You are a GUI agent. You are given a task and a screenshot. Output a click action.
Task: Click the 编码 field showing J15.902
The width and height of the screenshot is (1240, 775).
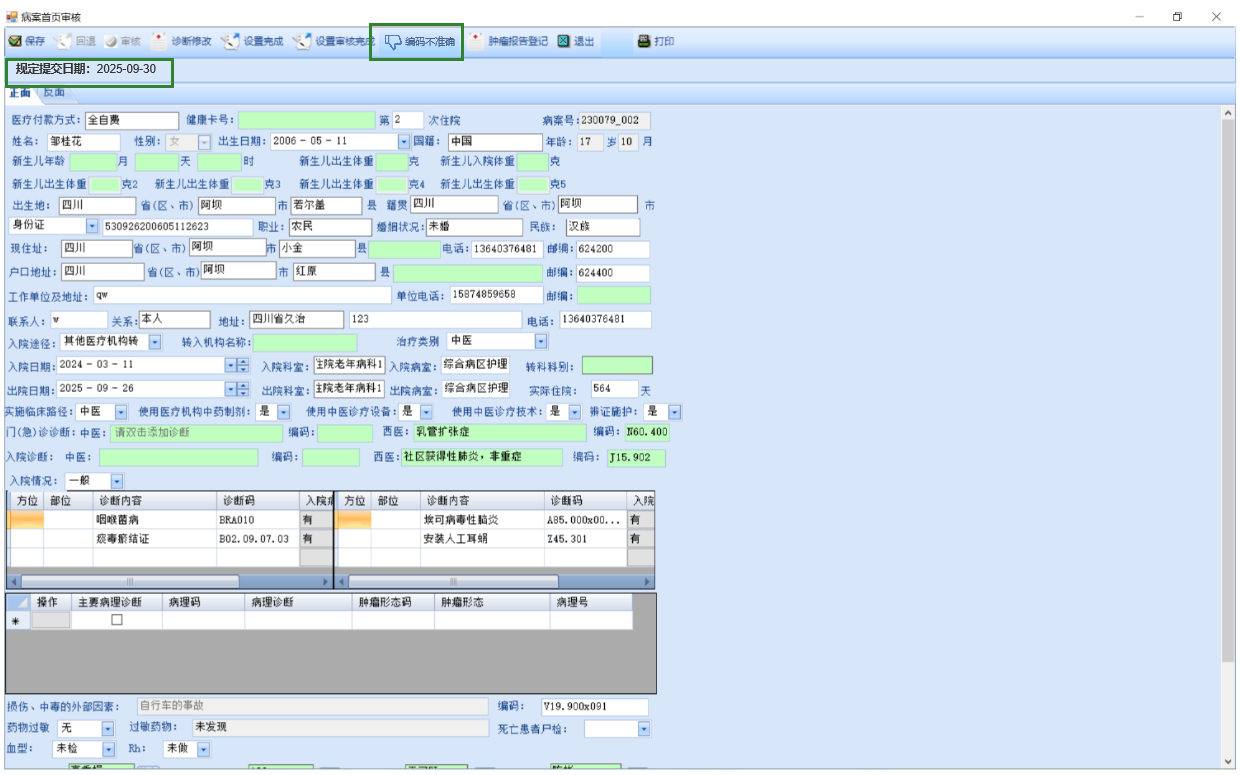(x=635, y=457)
